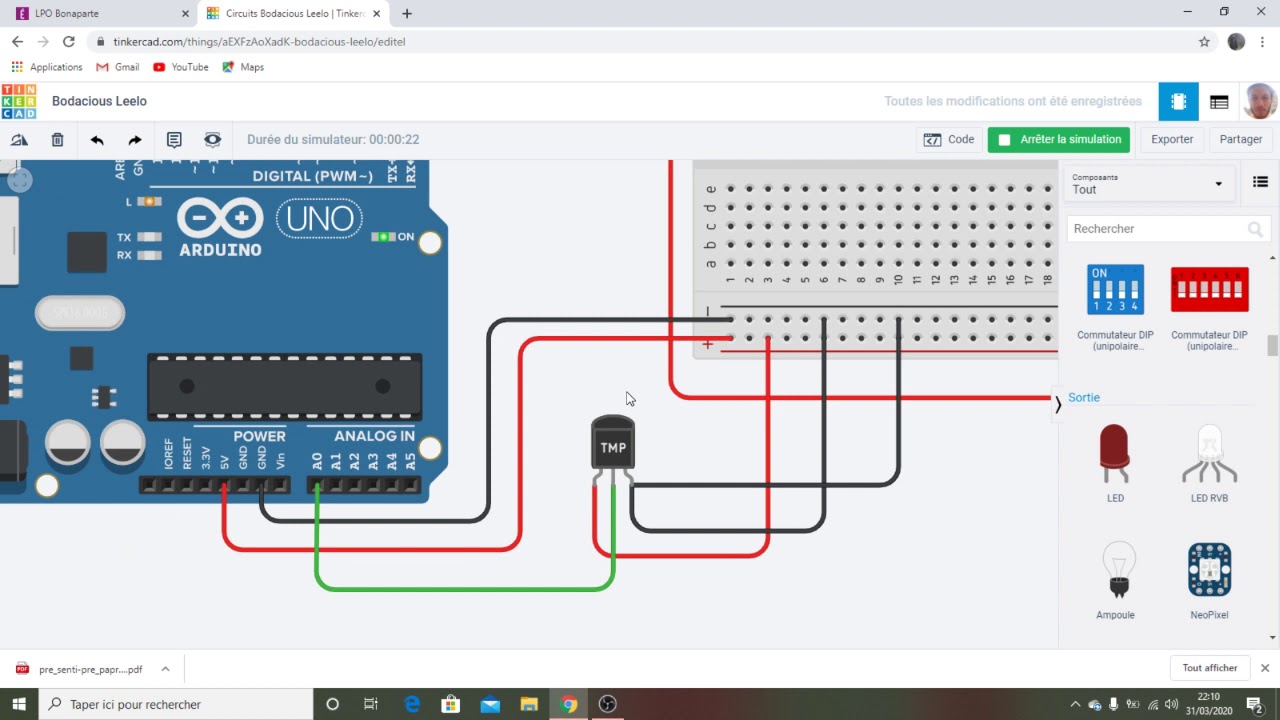
Task: Go back in browser history
Action: click(x=17, y=42)
